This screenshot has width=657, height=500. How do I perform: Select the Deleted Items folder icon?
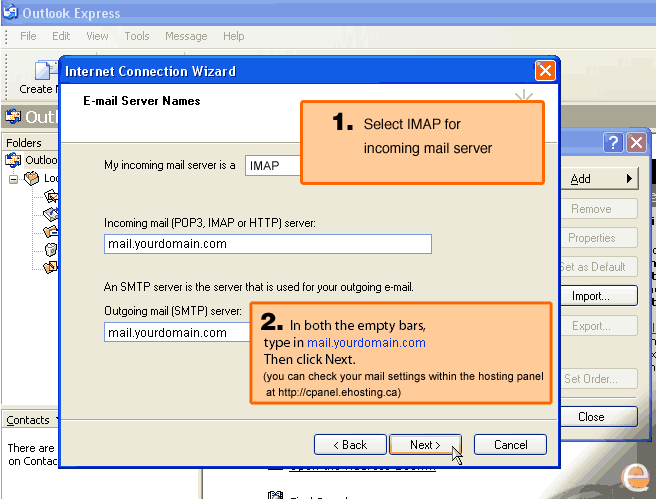pos(51,249)
